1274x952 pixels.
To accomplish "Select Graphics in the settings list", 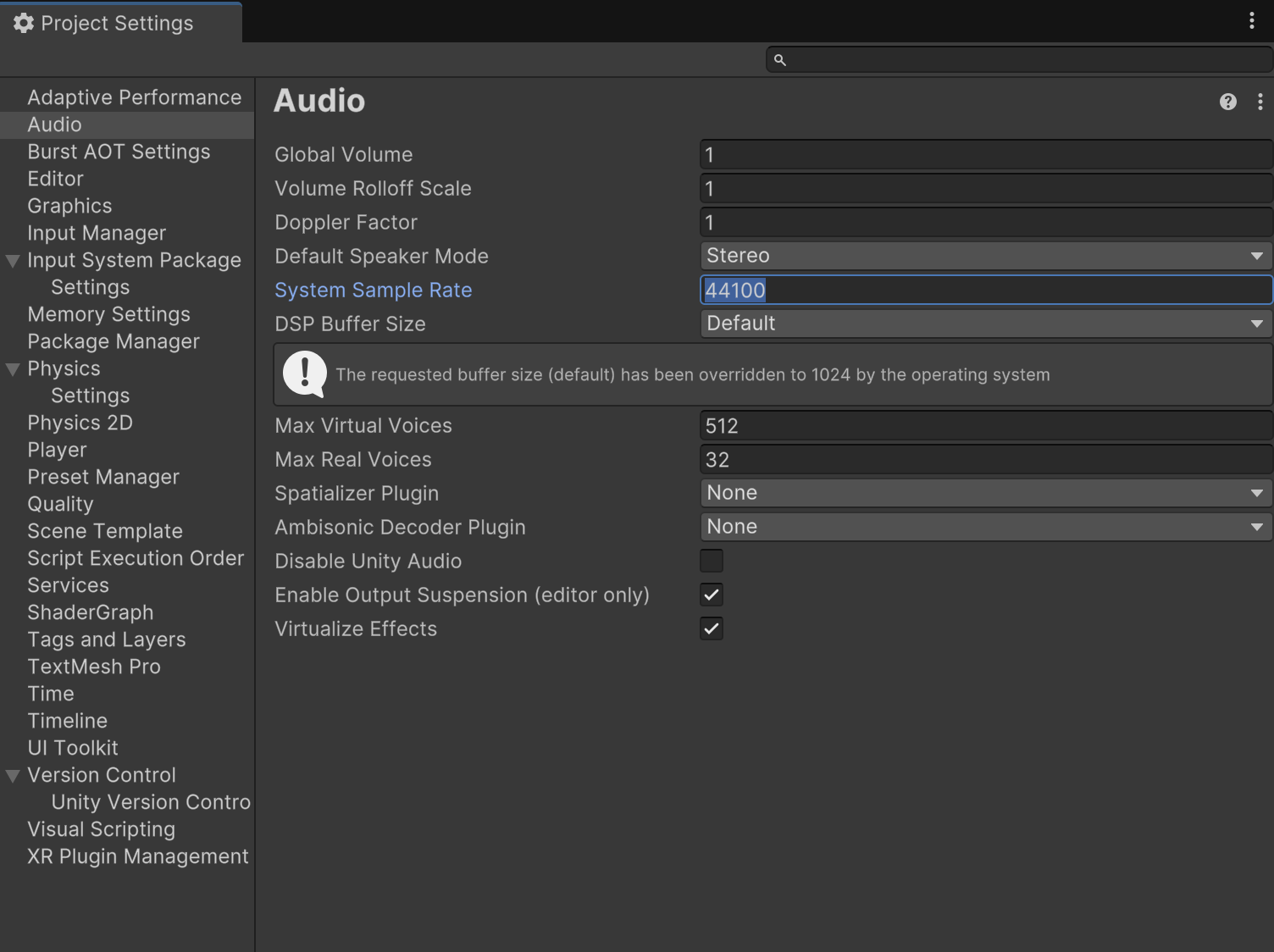I will point(69,206).
